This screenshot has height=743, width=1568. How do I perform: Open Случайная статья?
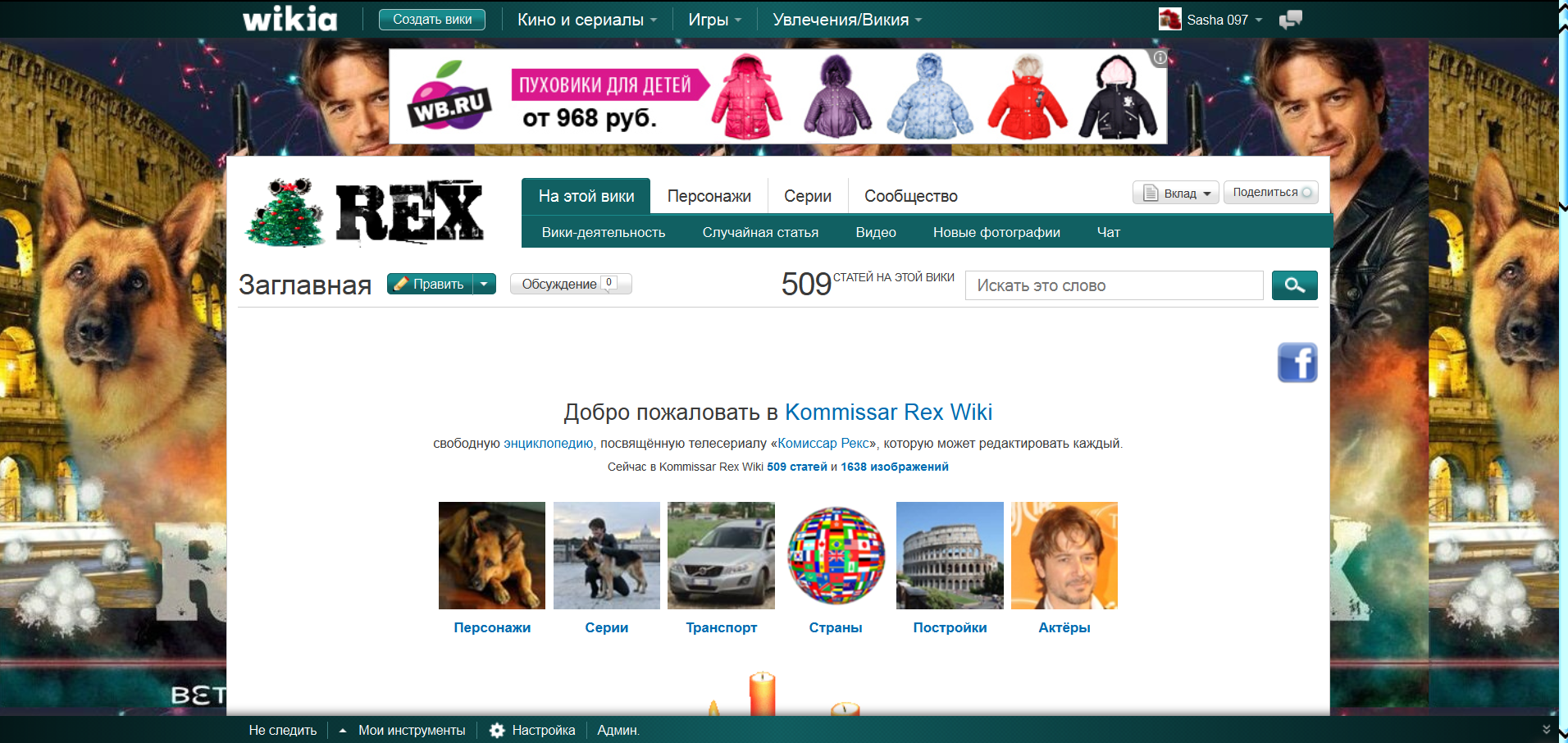pyautogui.click(x=760, y=232)
